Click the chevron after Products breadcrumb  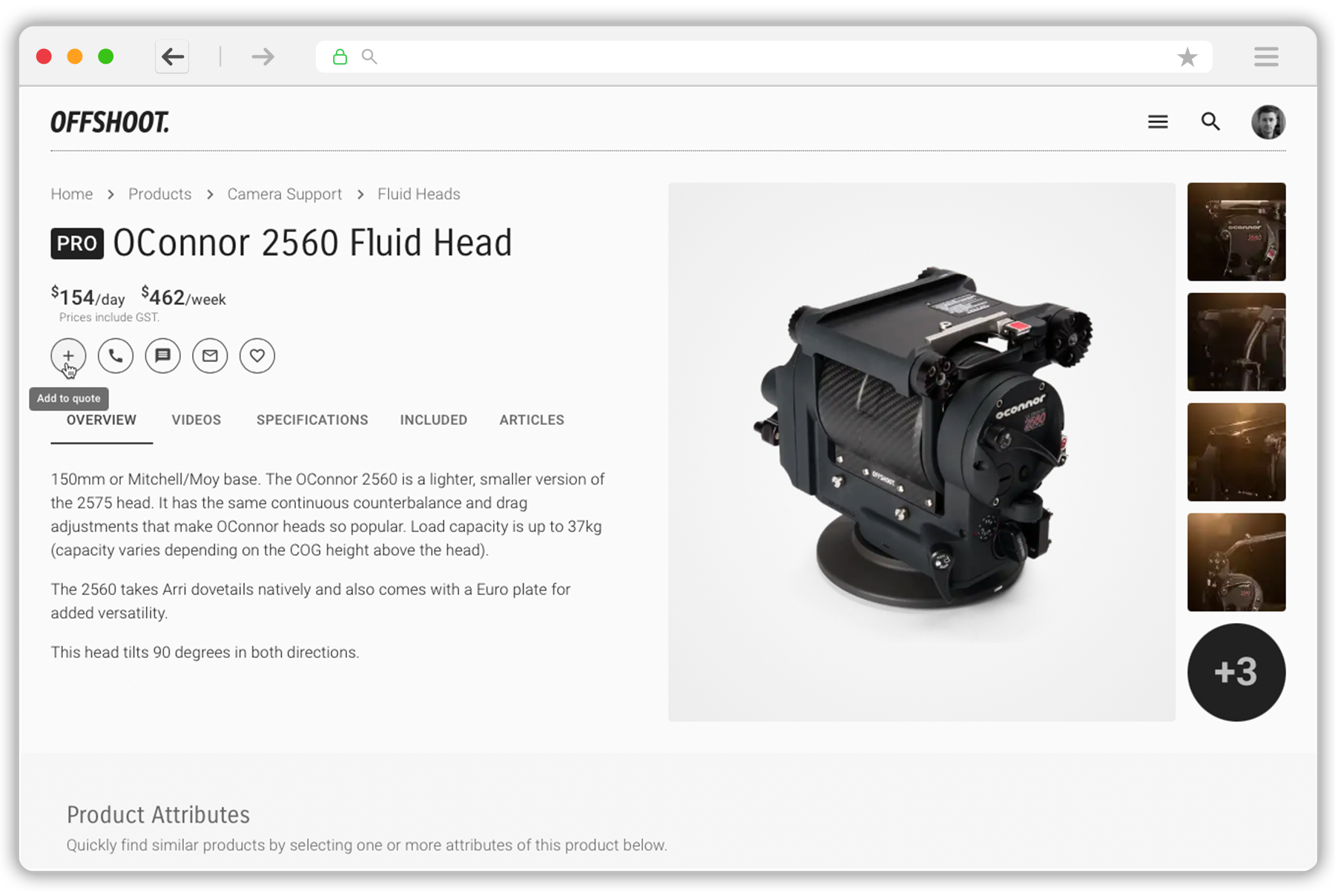click(x=210, y=194)
